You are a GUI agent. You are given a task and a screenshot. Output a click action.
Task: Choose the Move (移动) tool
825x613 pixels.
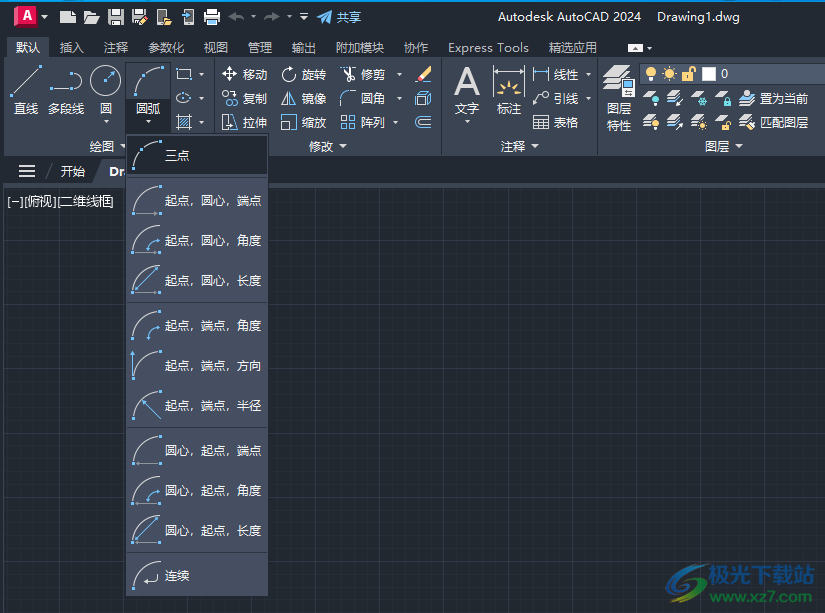(x=245, y=74)
